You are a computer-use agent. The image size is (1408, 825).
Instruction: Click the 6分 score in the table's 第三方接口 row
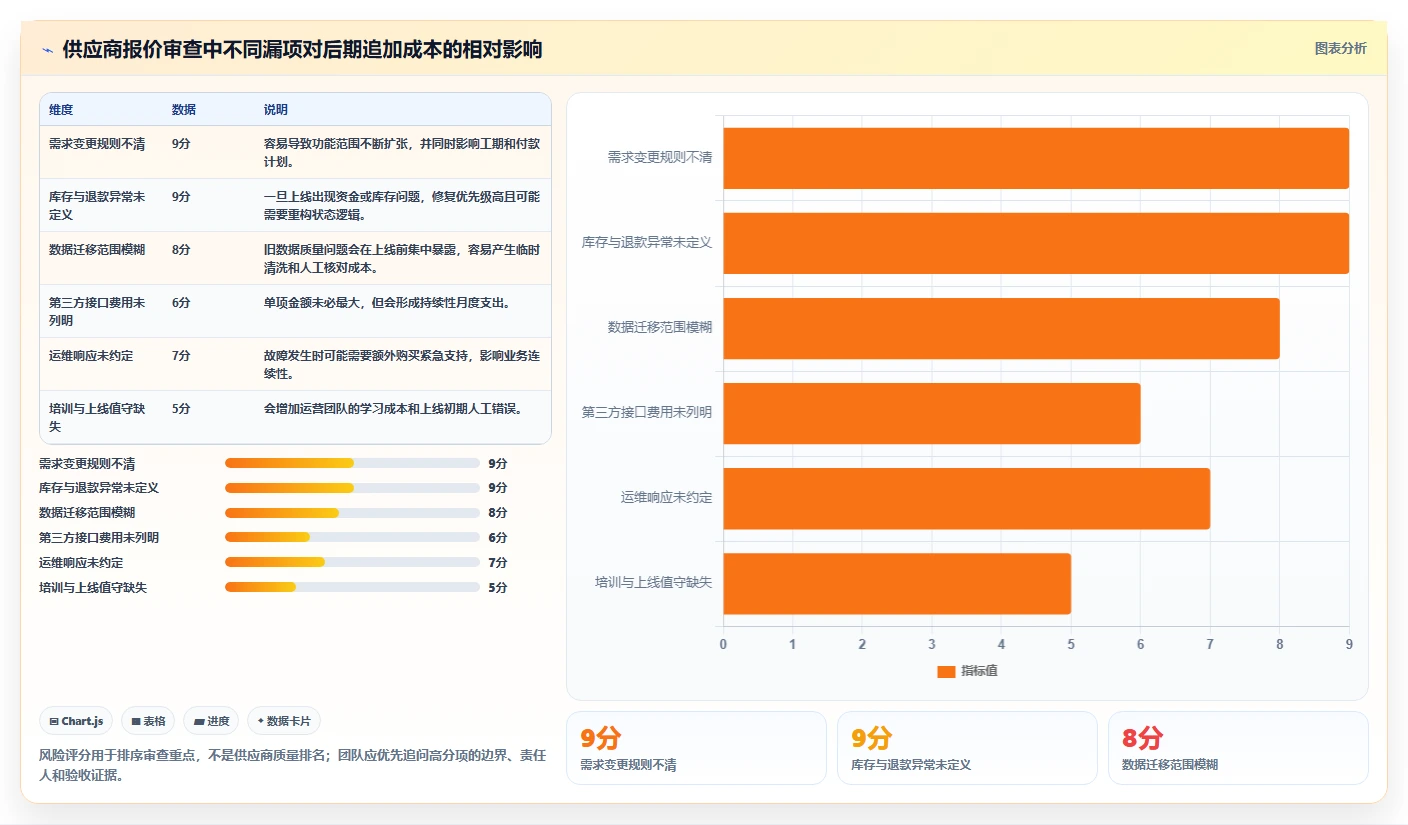[x=181, y=303]
